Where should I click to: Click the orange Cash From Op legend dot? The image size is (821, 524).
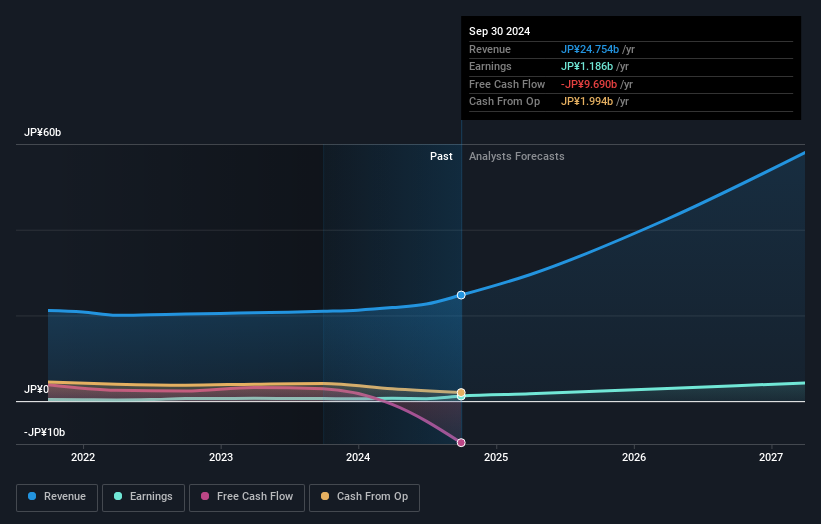click(x=325, y=496)
